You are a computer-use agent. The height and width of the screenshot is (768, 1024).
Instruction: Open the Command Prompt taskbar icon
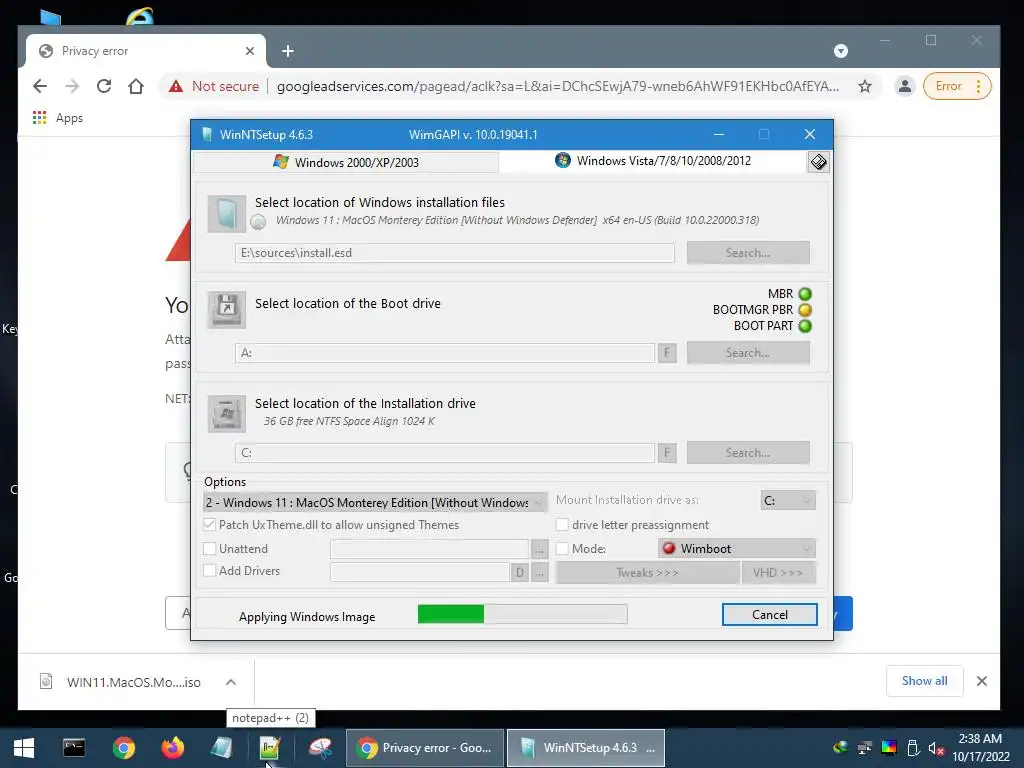[x=74, y=748]
